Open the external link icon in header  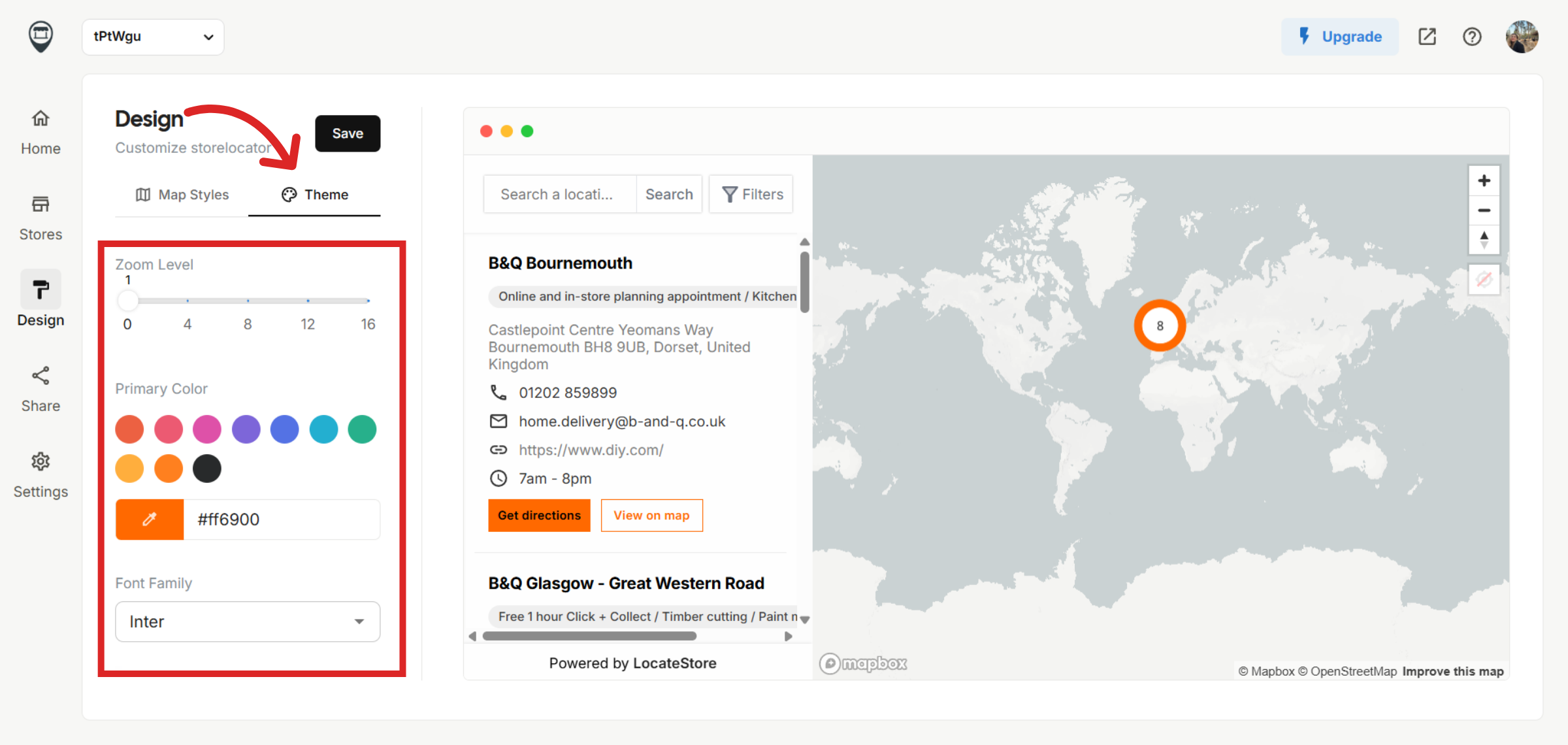click(1427, 37)
